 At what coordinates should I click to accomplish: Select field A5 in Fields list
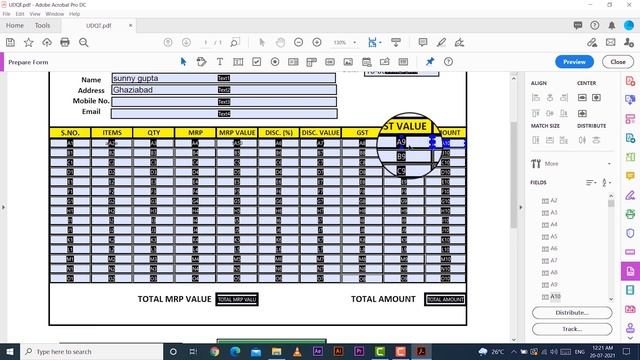[x=550, y=236]
